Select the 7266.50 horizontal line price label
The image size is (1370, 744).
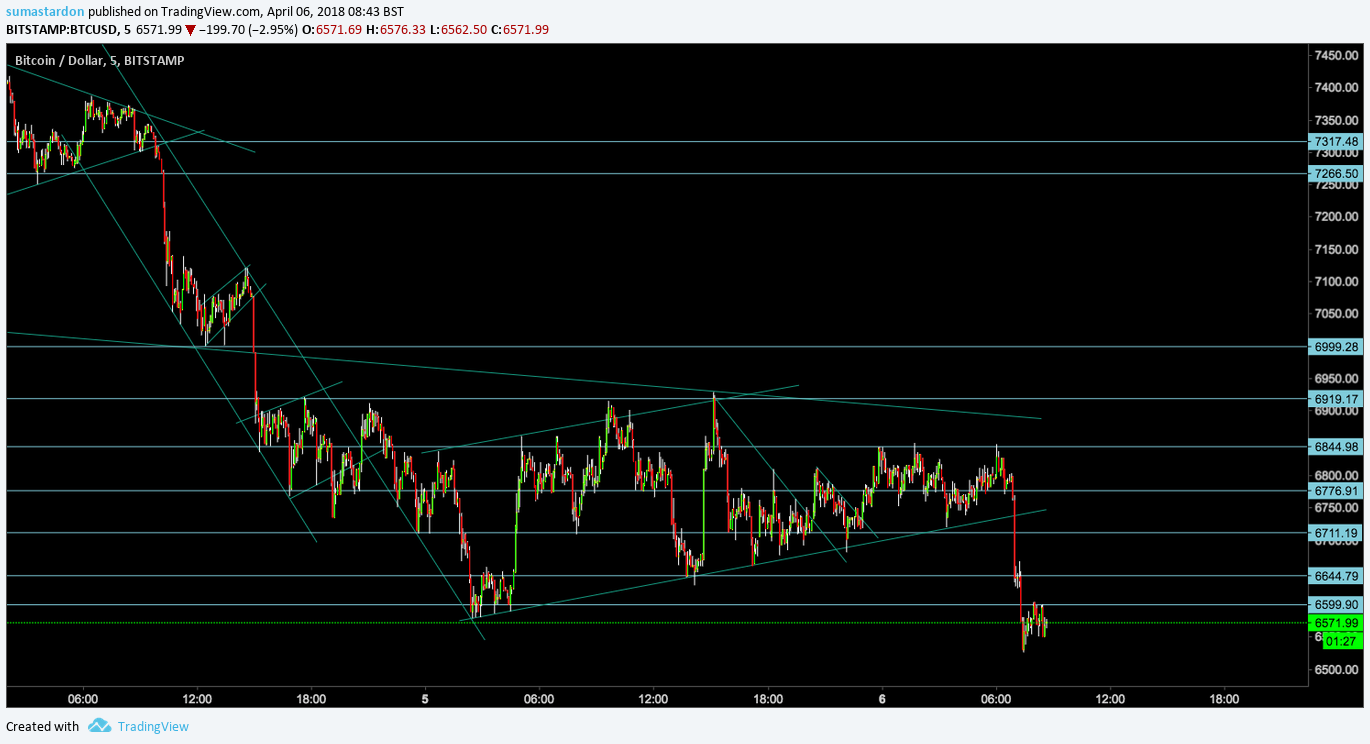coord(1336,174)
